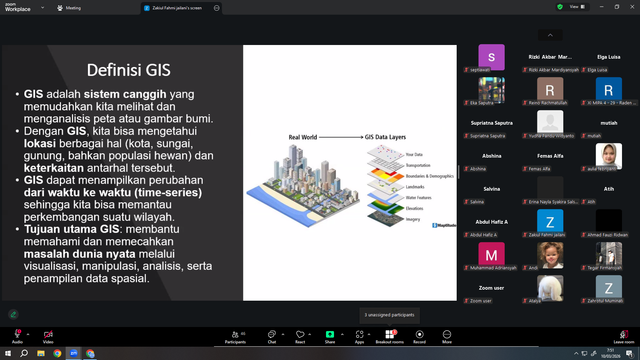Open File Explorer from the taskbar
Viewport: 640px width, 360px height.
(x=41, y=353)
